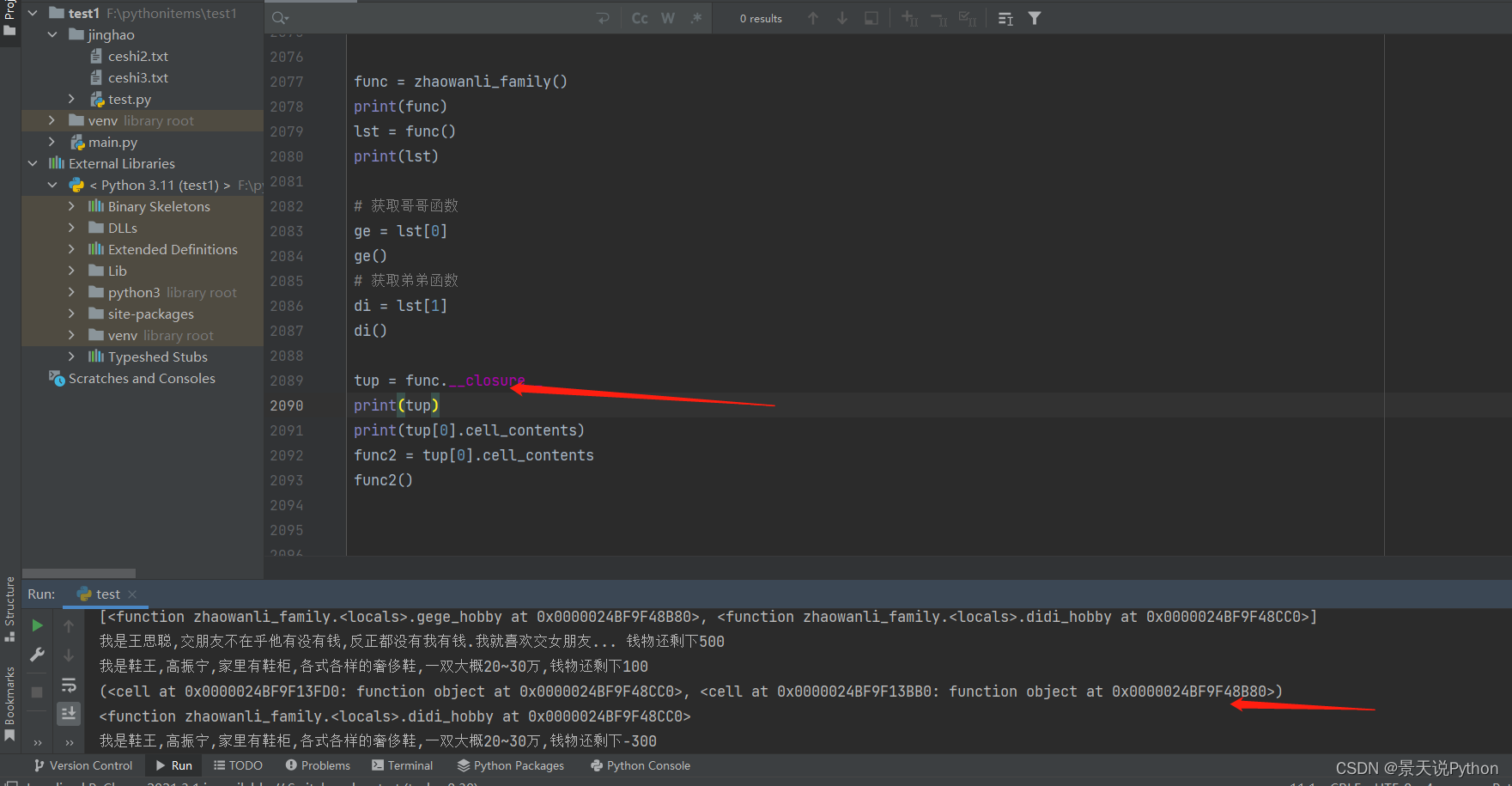1512x786 pixels.
Task: Open the Run tool window tab
Action: 173,765
